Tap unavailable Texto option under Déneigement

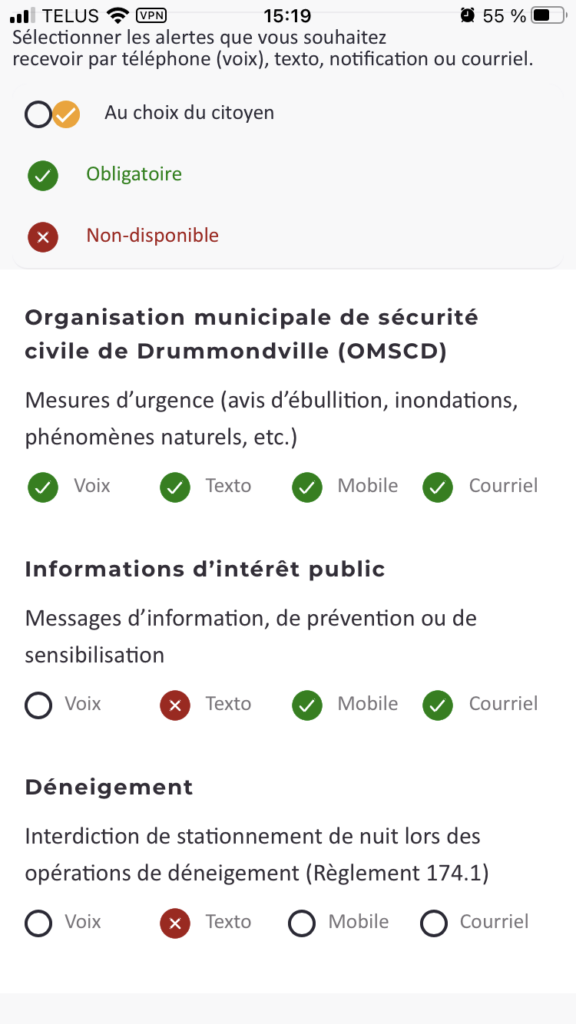175,923
